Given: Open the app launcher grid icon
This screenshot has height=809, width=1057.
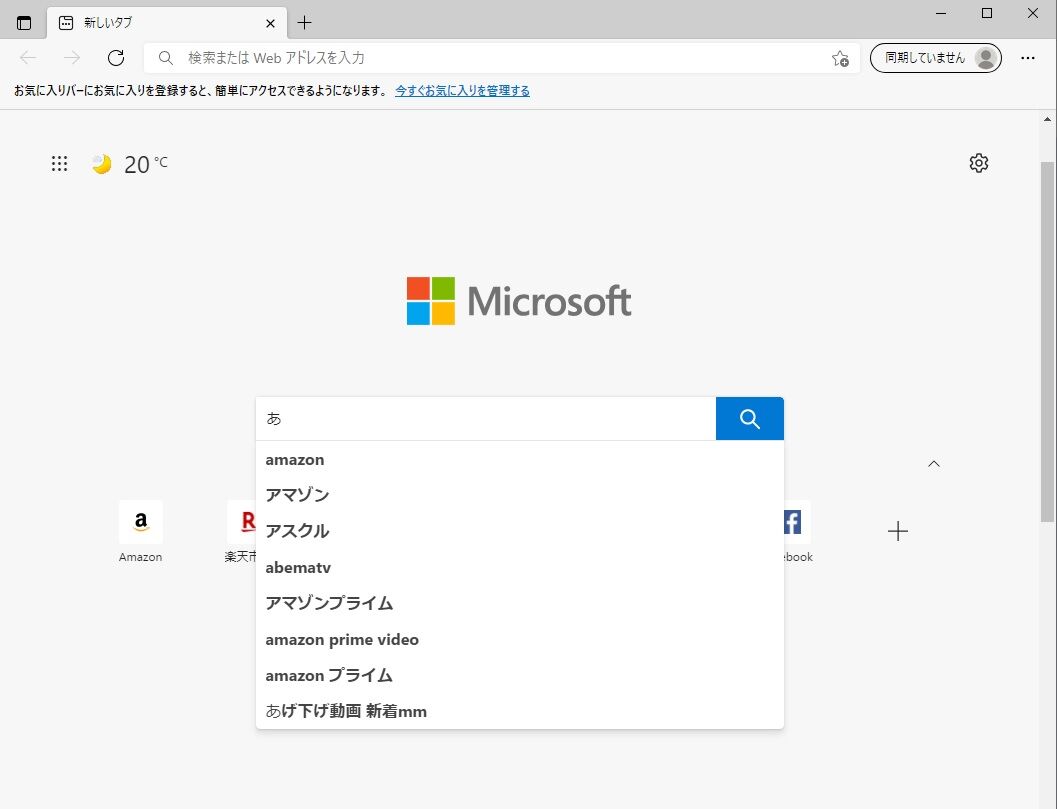Looking at the screenshot, I should (59, 163).
